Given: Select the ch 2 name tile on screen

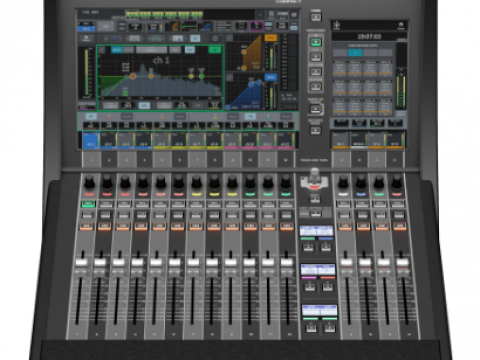Looking at the screenshot, I should point(108,140).
